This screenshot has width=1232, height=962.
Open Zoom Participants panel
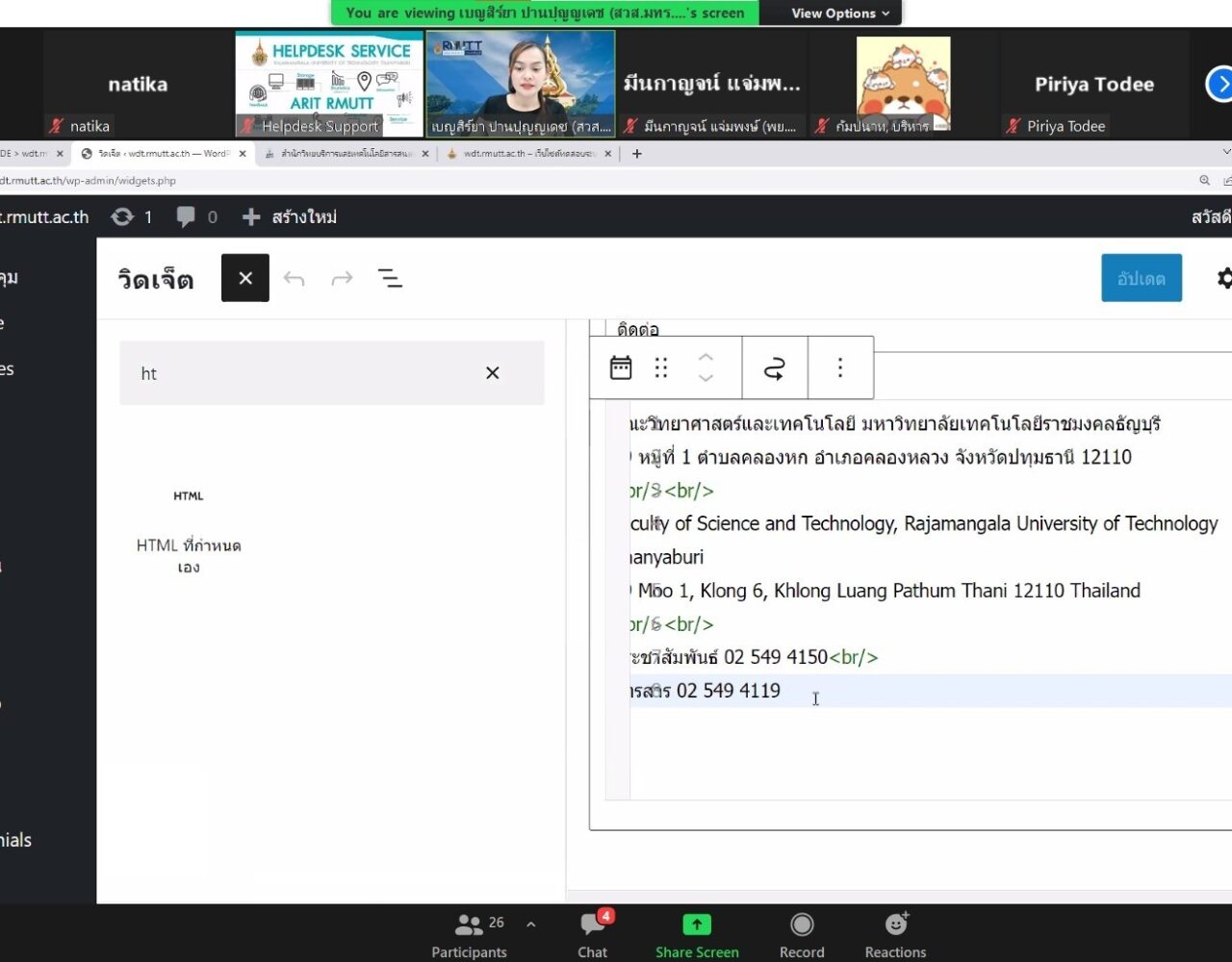coord(469,935)
